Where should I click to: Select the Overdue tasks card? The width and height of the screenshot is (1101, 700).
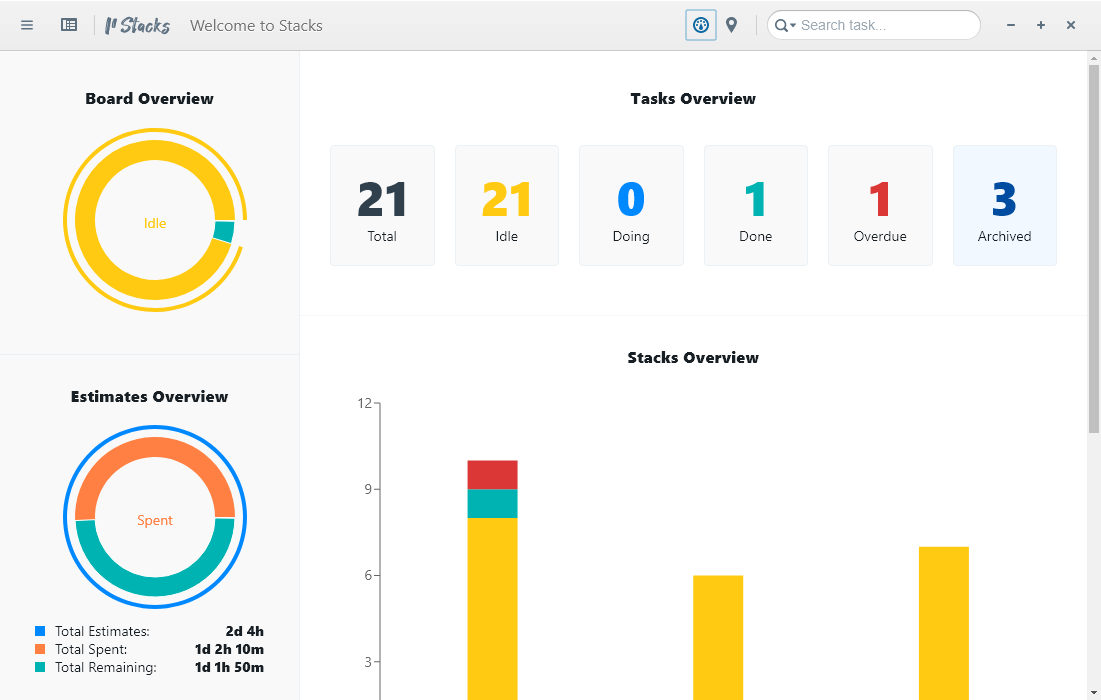881,206
